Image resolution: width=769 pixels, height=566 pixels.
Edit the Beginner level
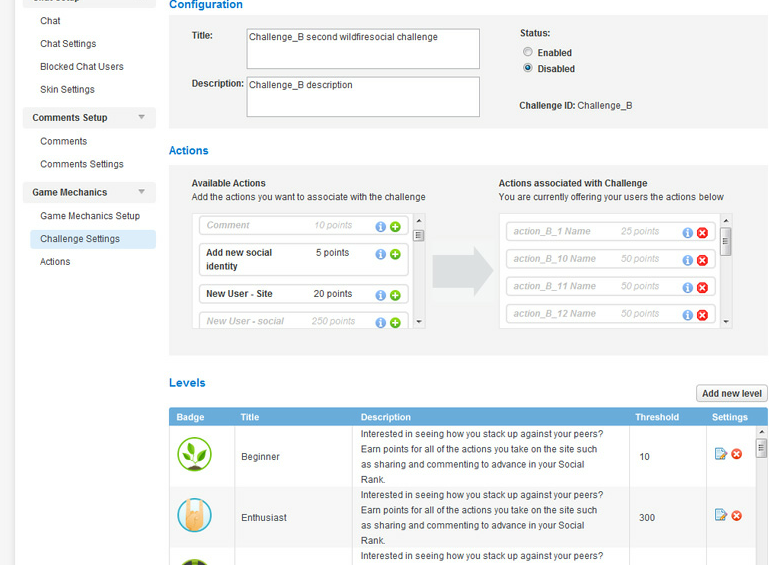pos(720,454)
